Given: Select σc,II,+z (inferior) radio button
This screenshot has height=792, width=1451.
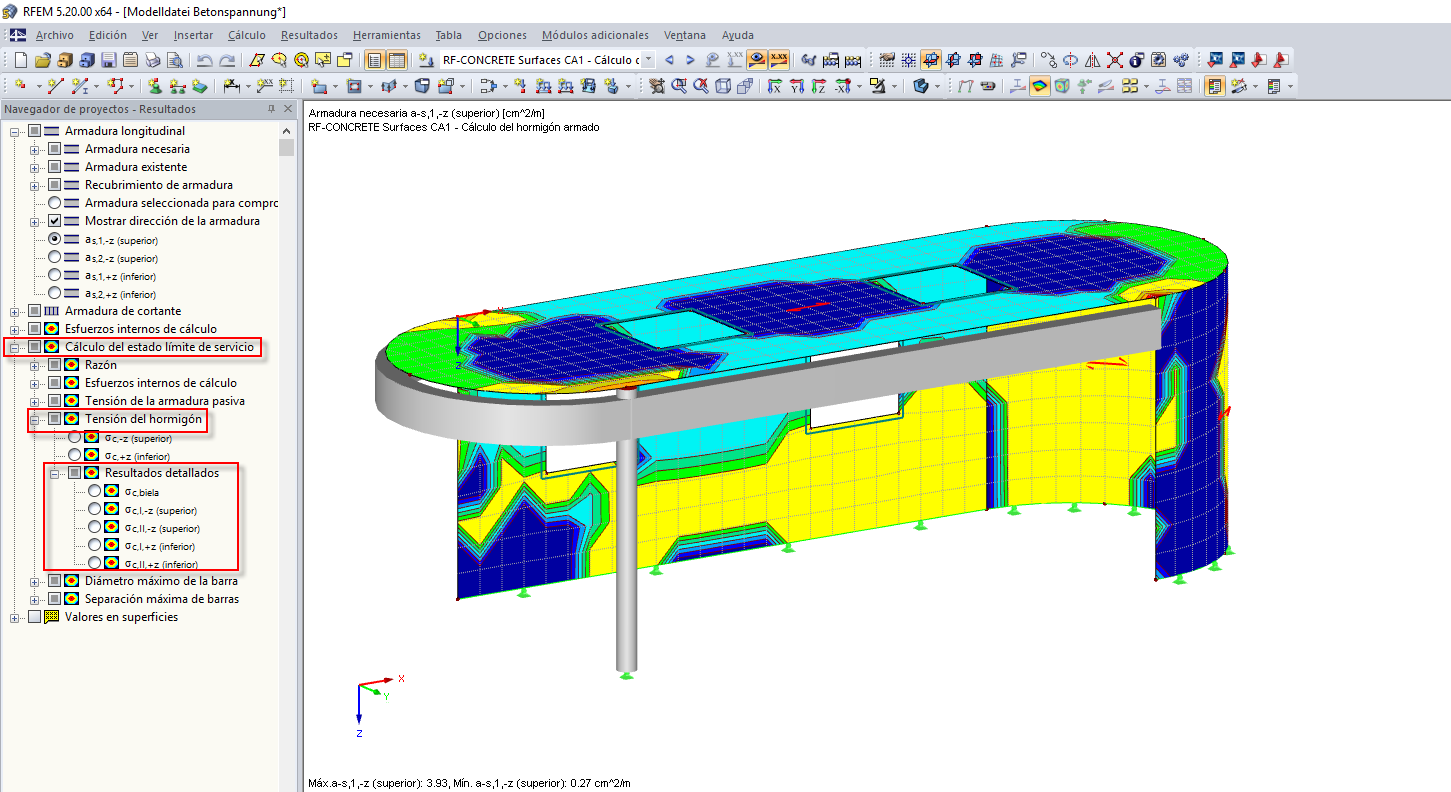Looking at the screenshot, I should pyautogui.click(x=95, y=563).
